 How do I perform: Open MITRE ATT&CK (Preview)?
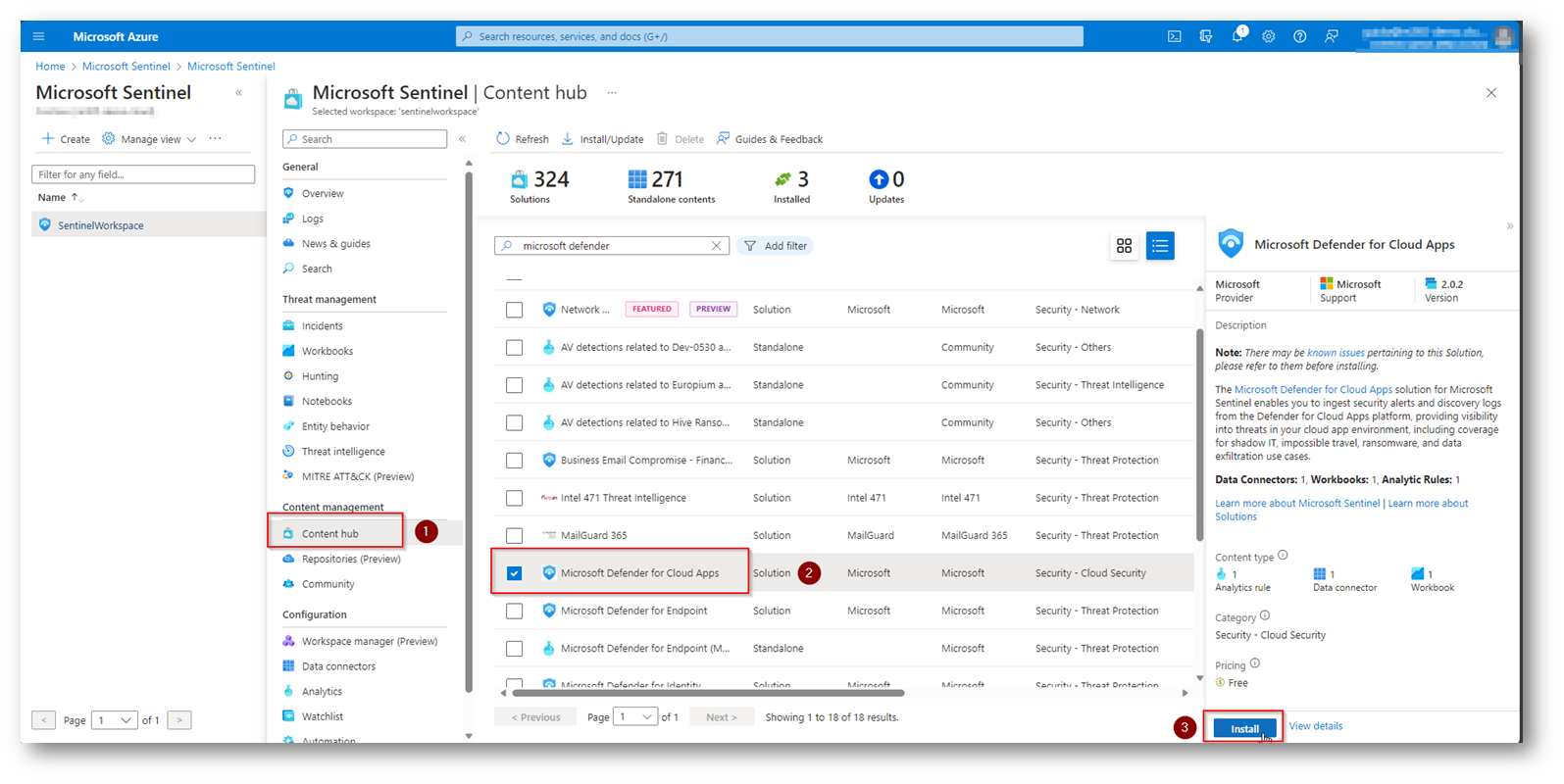358,477
